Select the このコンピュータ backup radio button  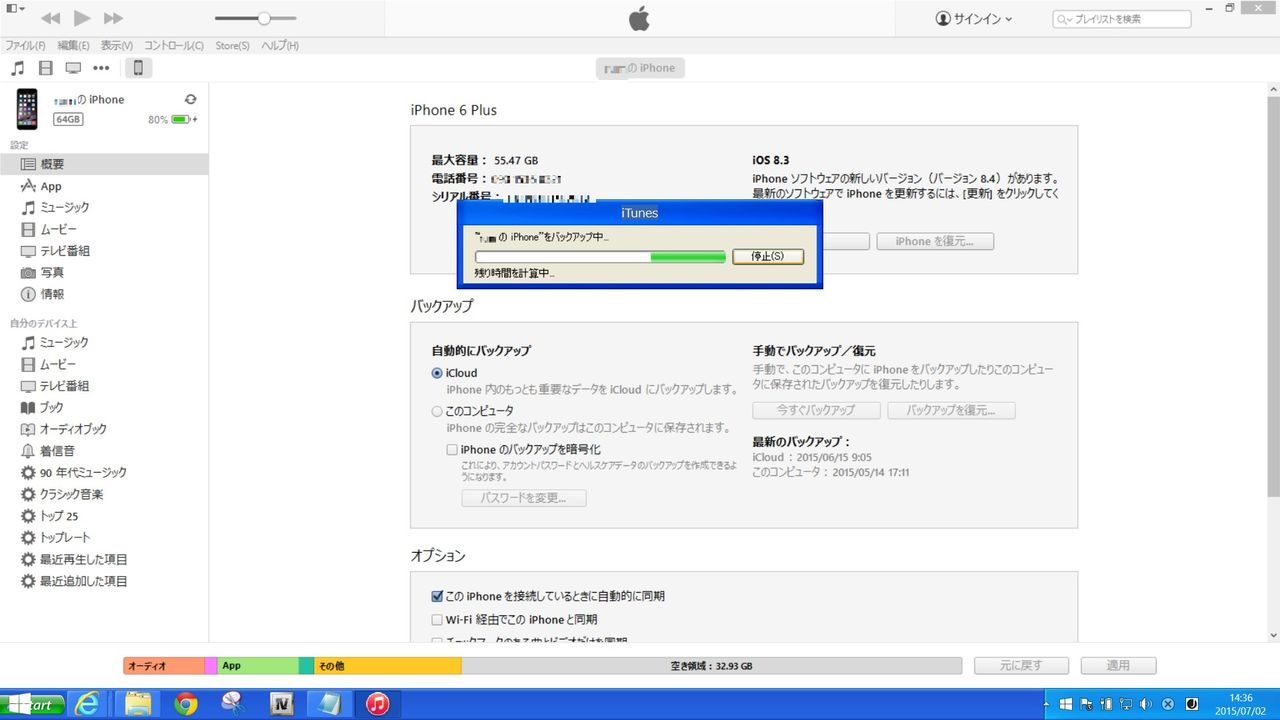coord(437,411)
